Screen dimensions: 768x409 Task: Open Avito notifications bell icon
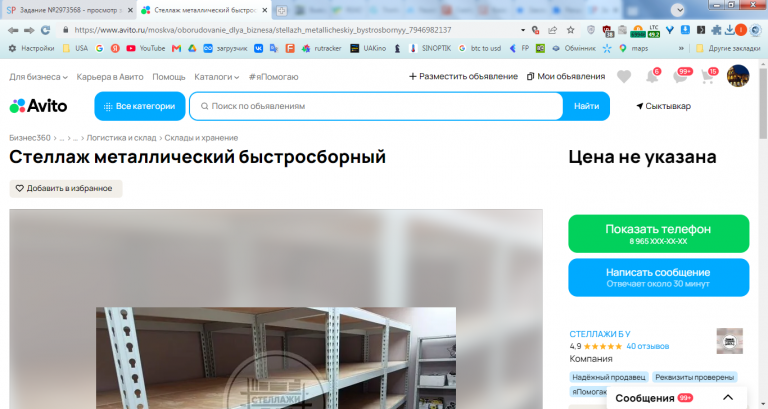[x=652, y=76]
